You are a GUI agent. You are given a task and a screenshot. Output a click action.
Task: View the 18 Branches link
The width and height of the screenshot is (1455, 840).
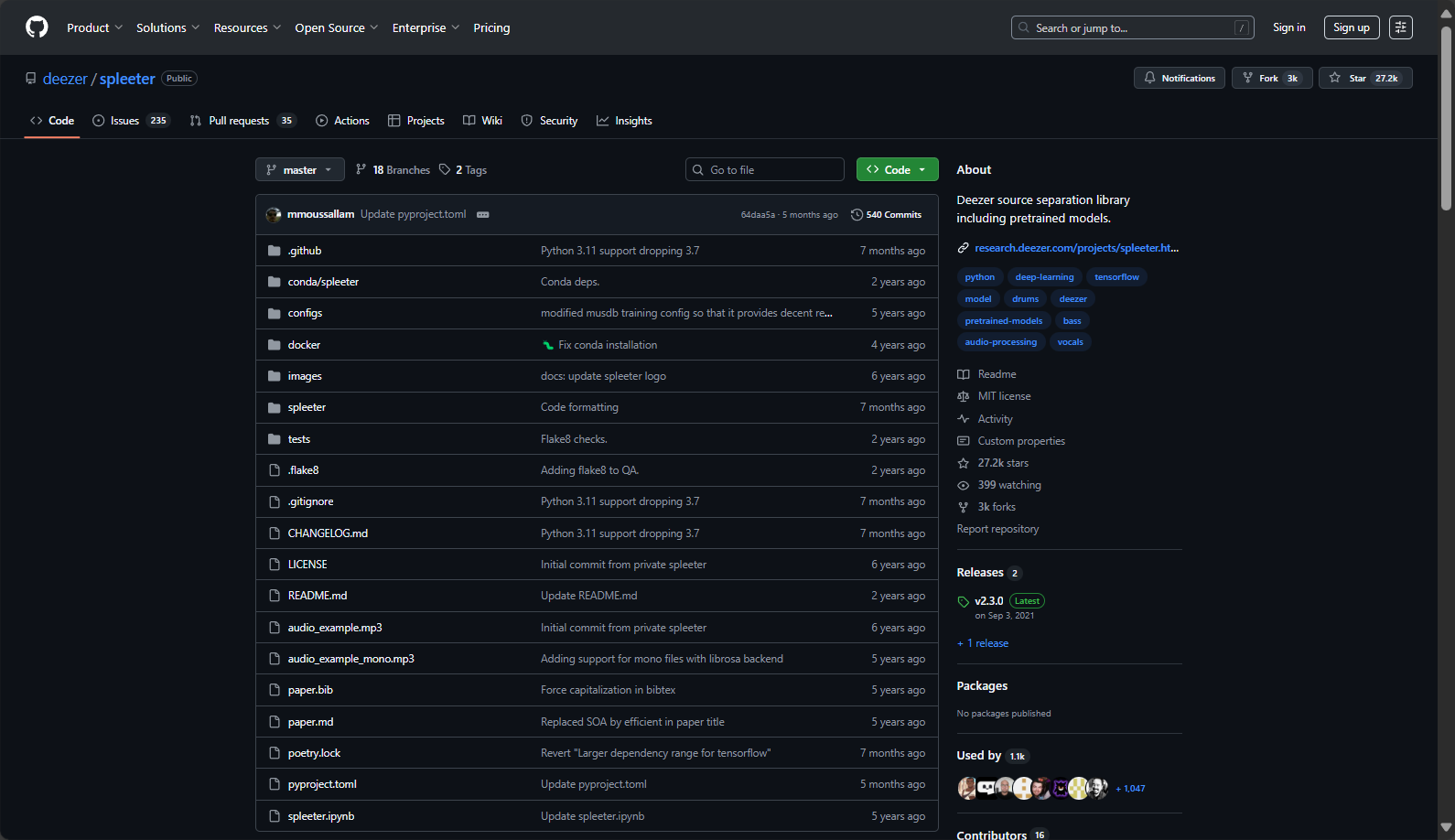[393, 169]
